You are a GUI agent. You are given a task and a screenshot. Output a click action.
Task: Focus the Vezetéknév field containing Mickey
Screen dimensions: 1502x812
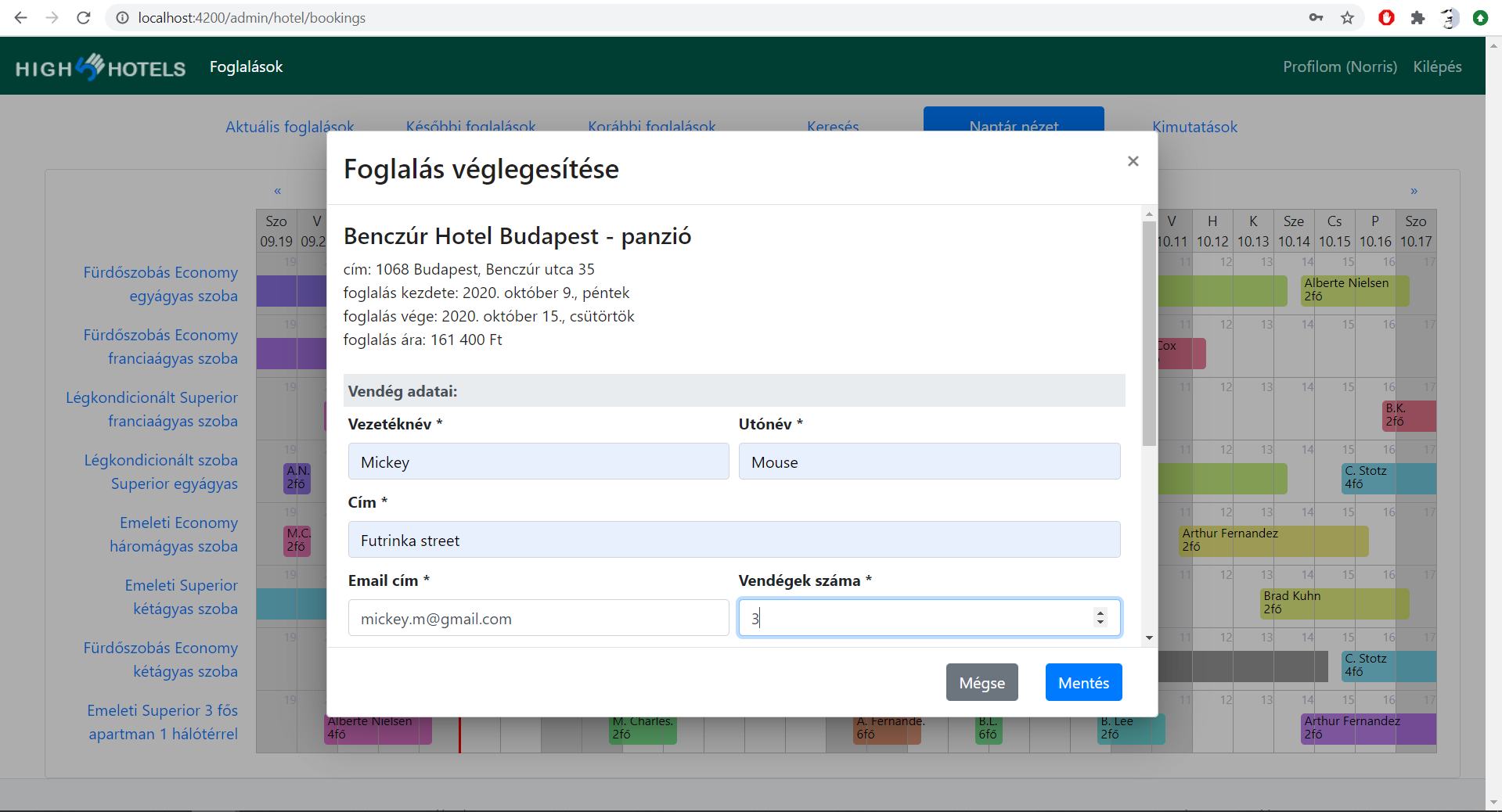coord(538,462)
